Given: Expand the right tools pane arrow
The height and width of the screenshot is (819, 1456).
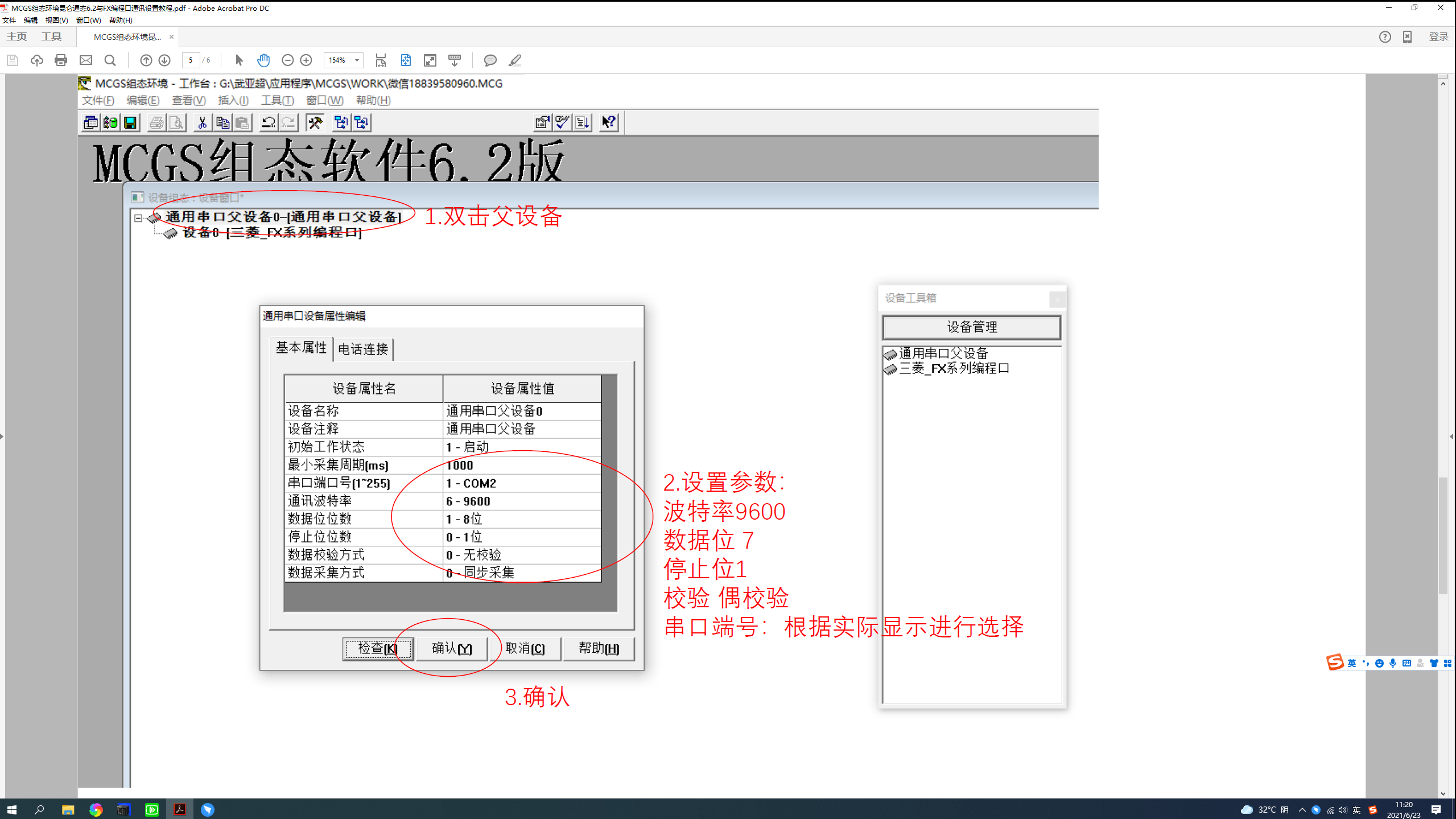Looking at the screenshot, I should (1451, 437).
